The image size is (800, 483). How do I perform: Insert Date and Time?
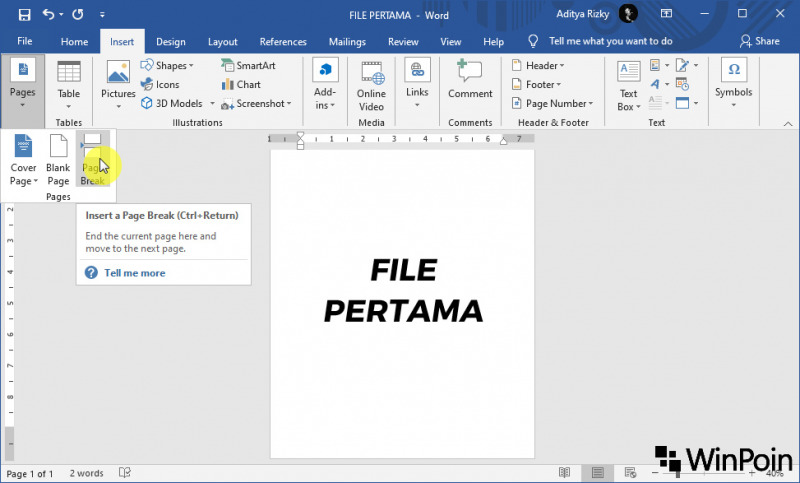coord(682,84)
